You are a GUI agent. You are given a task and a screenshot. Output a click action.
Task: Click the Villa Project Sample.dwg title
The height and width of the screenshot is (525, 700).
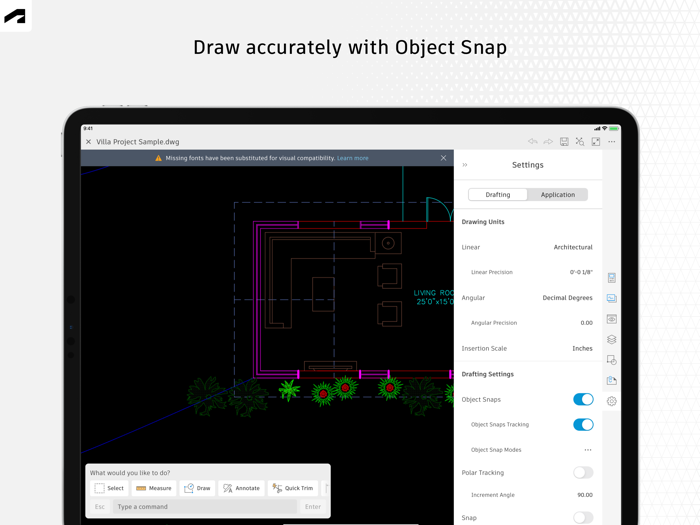138,142
